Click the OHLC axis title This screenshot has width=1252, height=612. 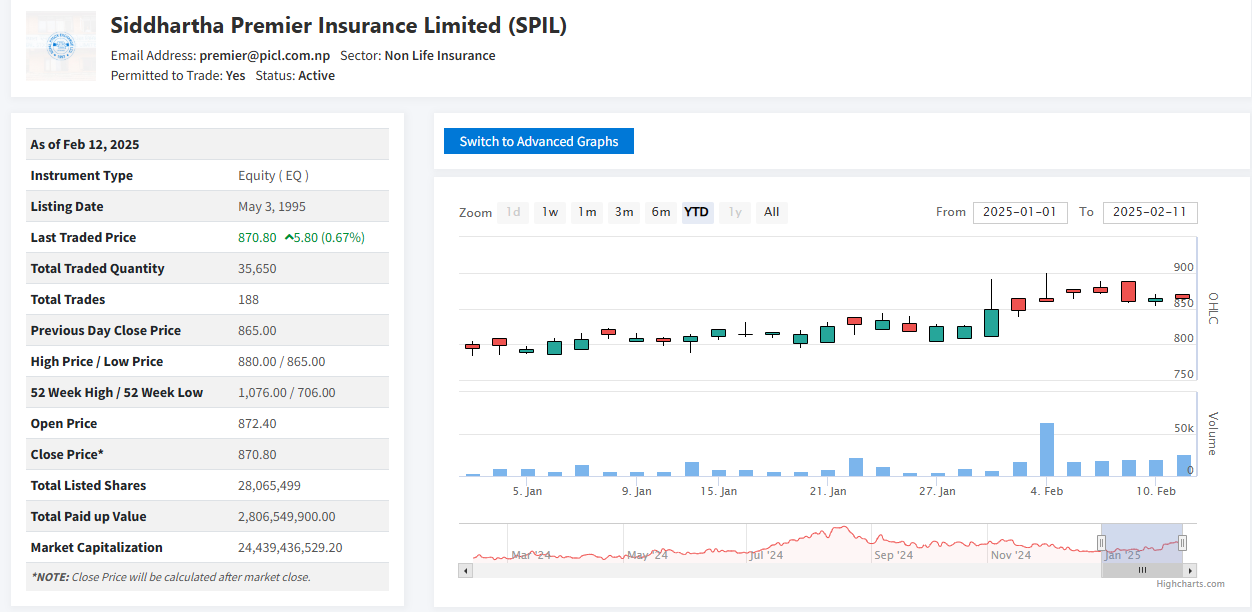click(x=1213, y=308)
